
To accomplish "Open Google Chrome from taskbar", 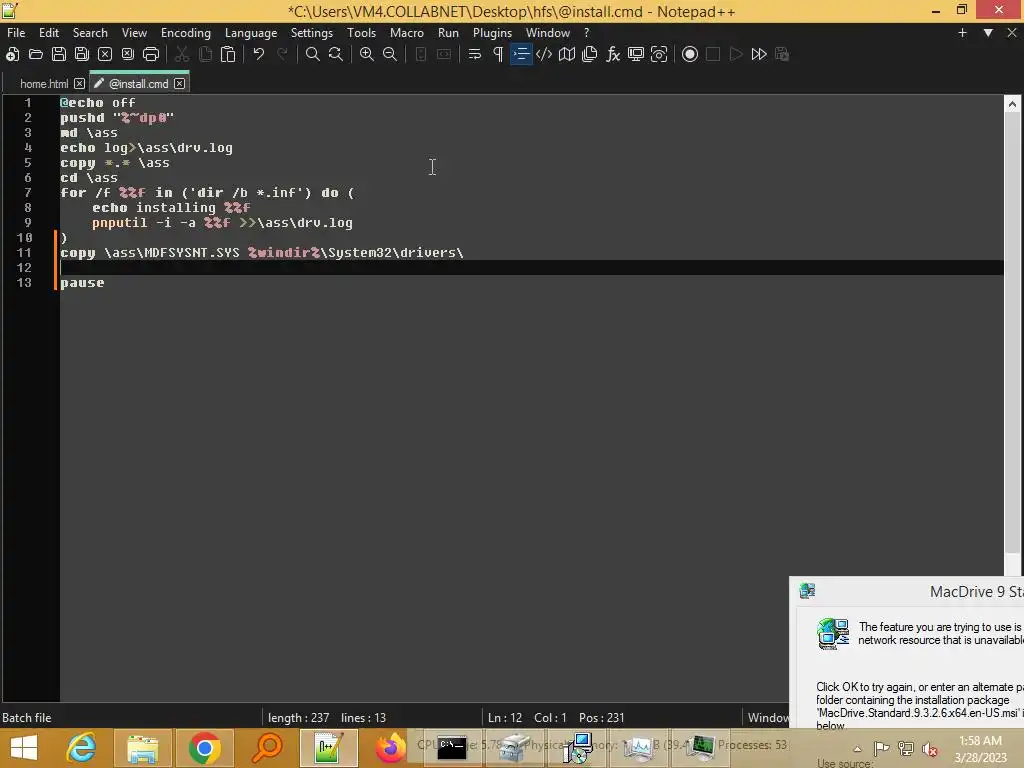I will (204, 748).
